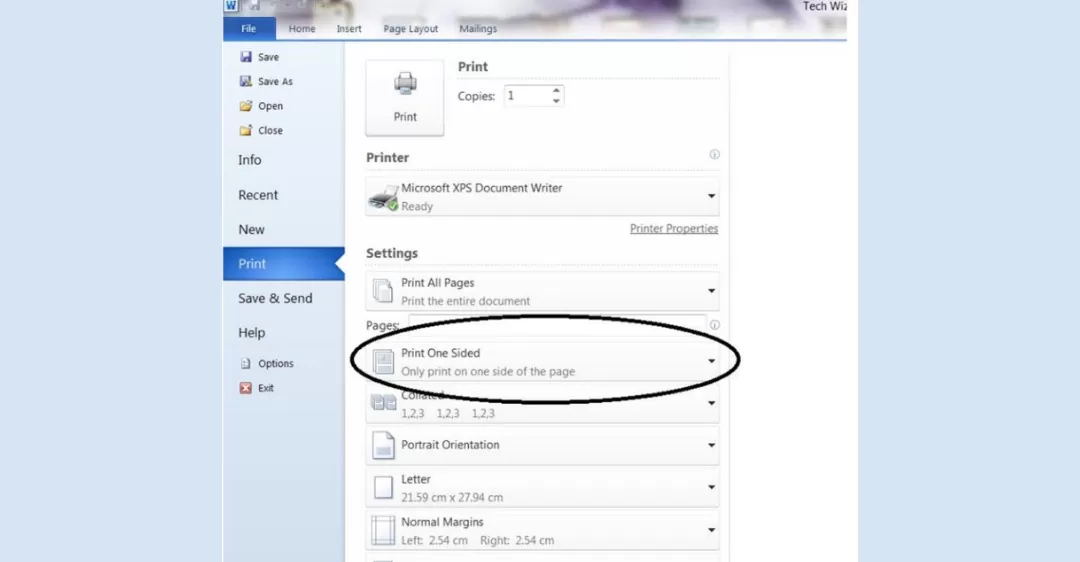1080x562 pixels.
Task: Click the printer info icon
Action: [x=714, y=155]
